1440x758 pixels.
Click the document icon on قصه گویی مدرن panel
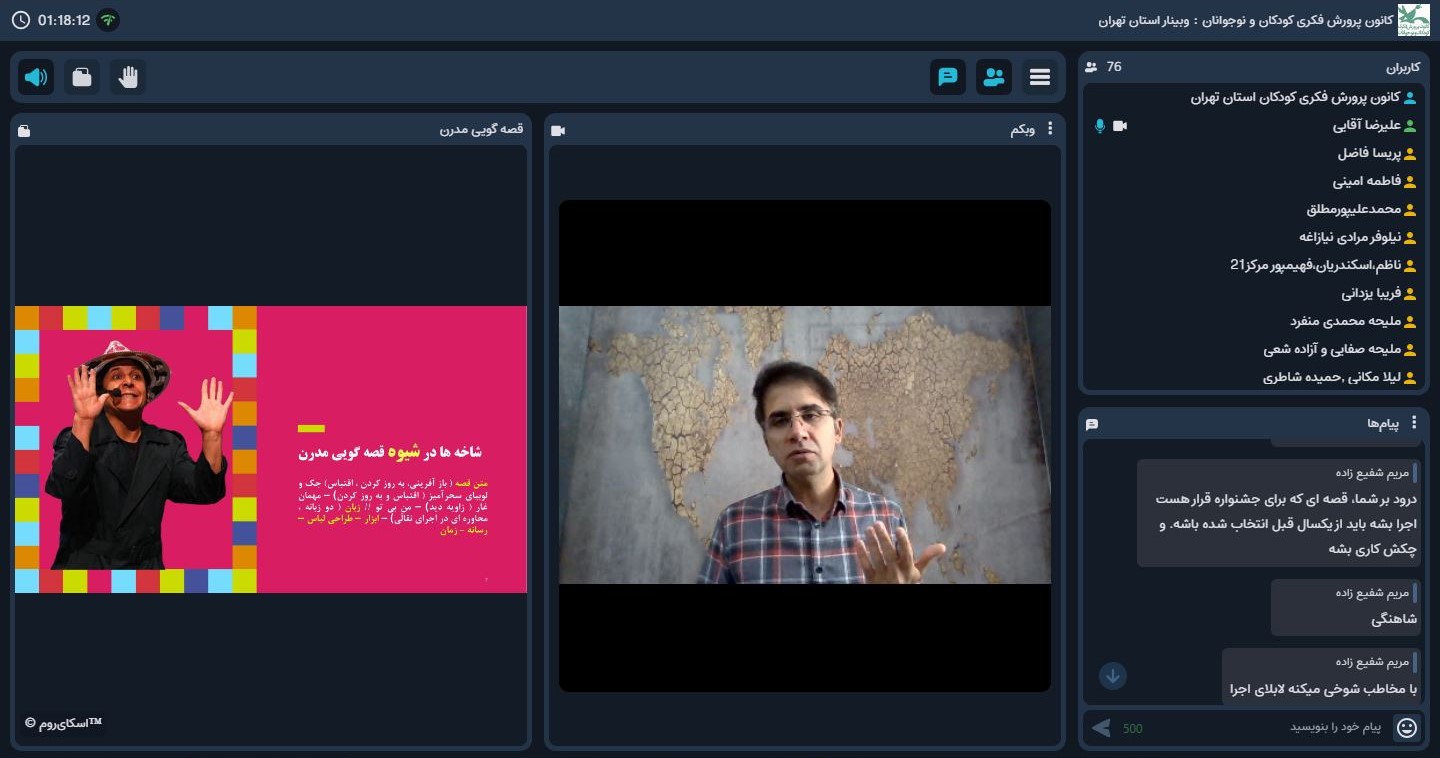[23, 131]
